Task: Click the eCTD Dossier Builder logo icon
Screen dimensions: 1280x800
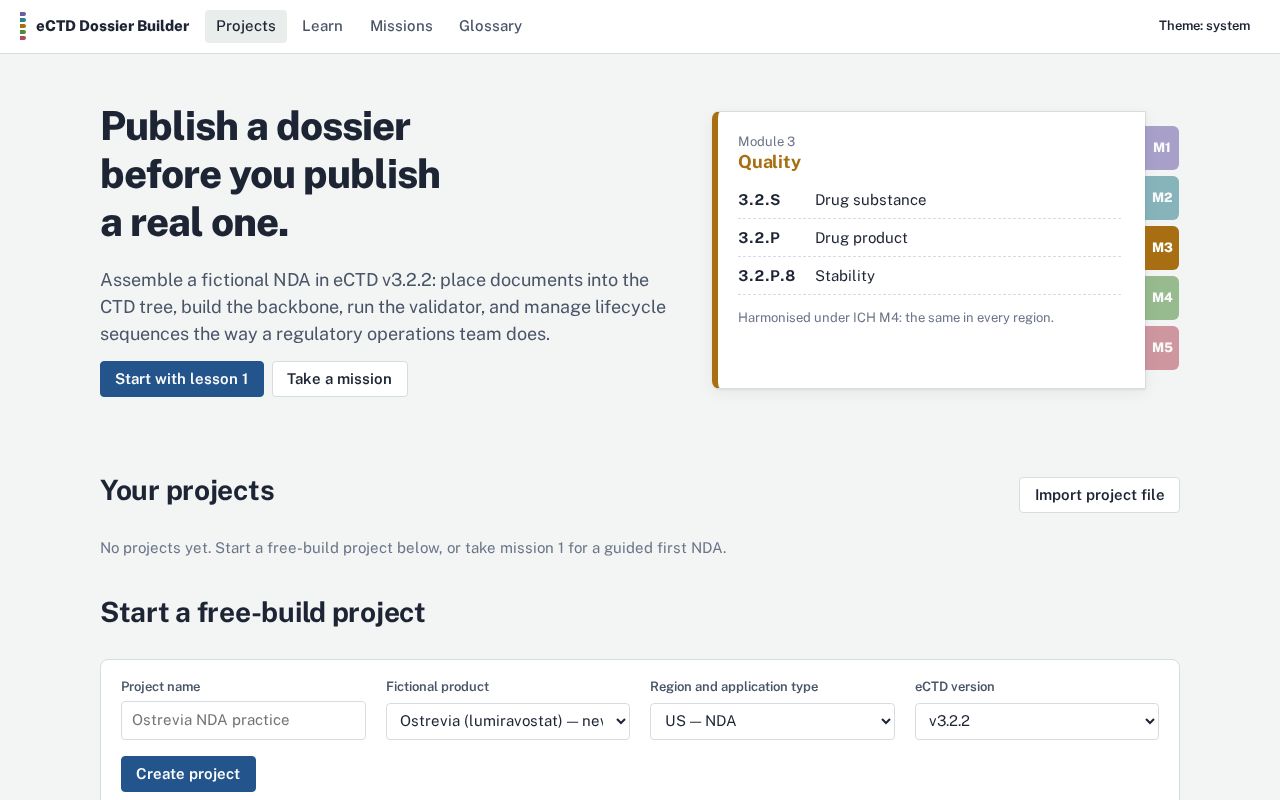Action: [x=23, y=26]
